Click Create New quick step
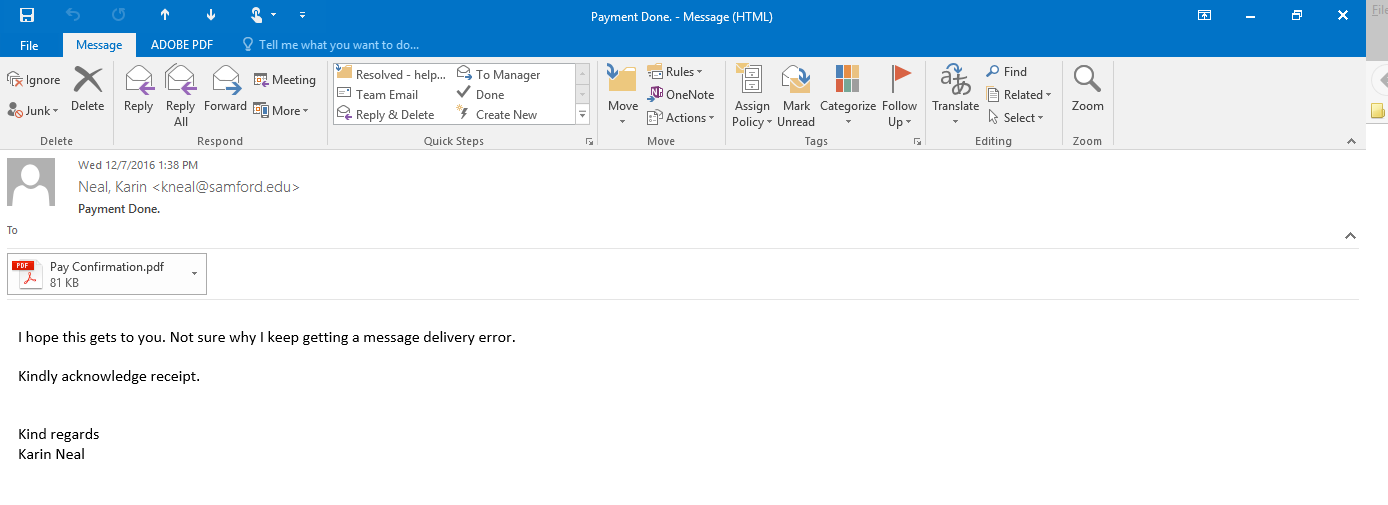 (x=497, y=114)
